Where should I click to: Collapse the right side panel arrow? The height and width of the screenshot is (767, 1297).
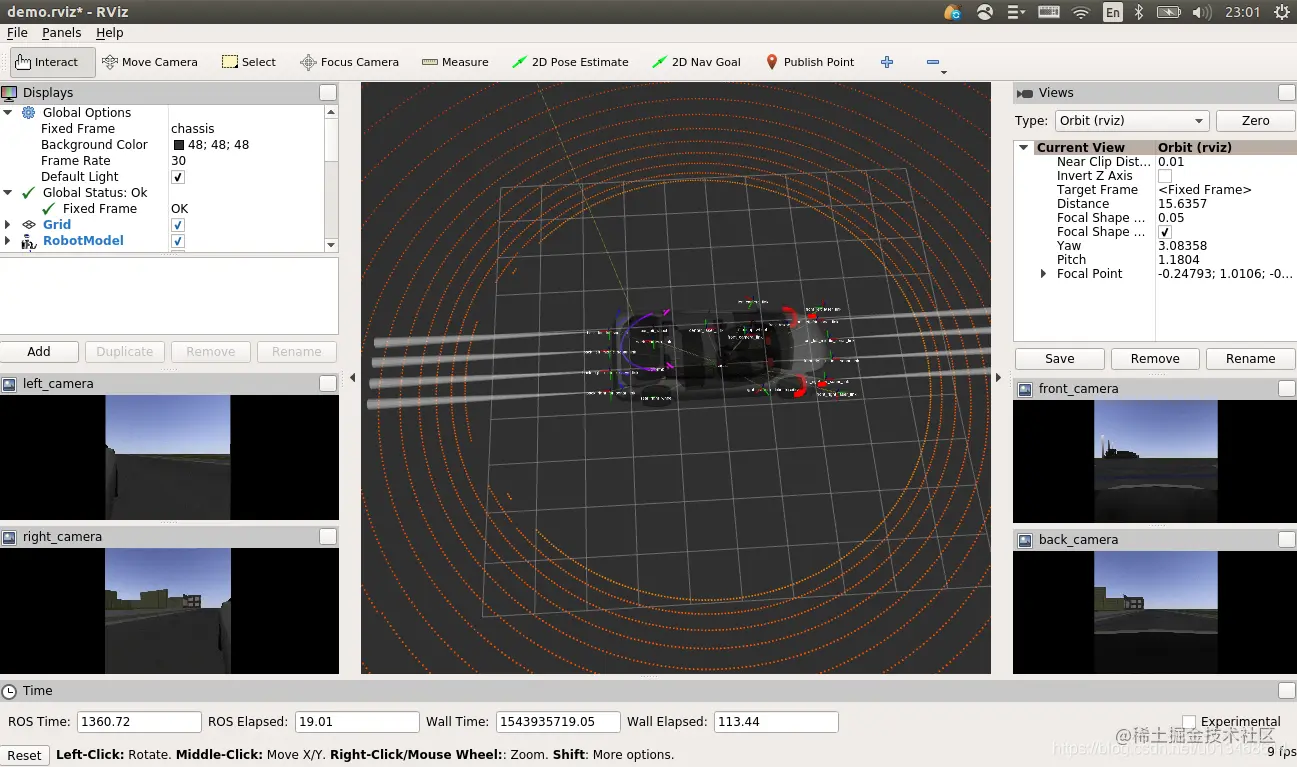coord(998,378)
